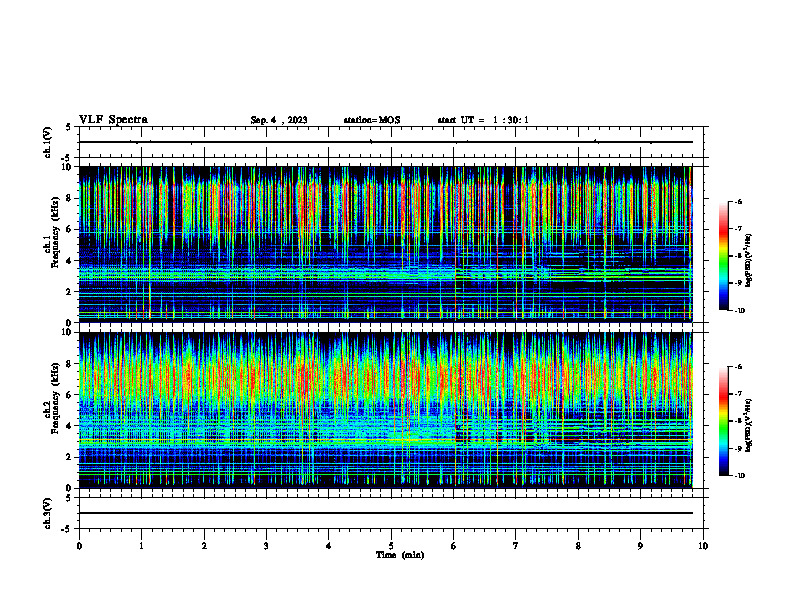Click the "-6" mark on ch.1 color bar

click(738, 201)
